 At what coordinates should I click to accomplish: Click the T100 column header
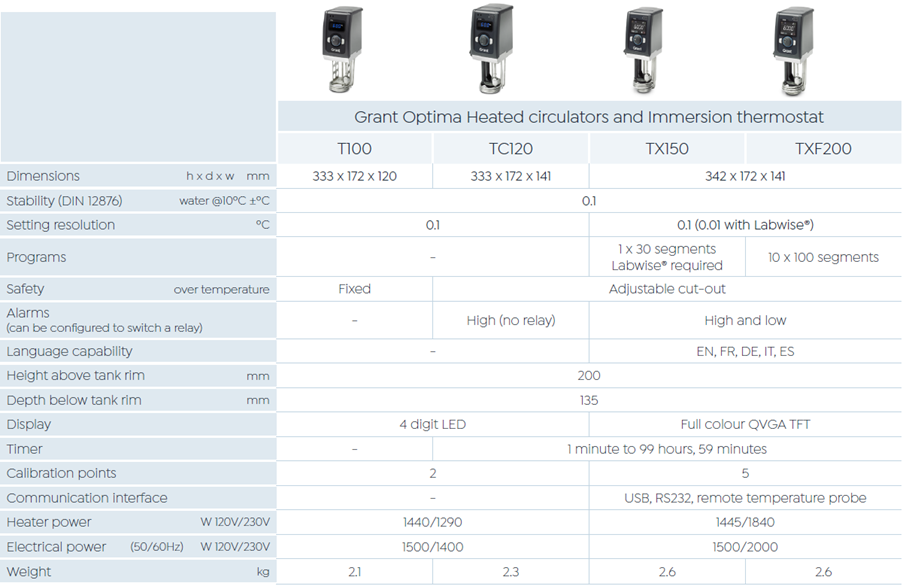click(x=354, y=149)
